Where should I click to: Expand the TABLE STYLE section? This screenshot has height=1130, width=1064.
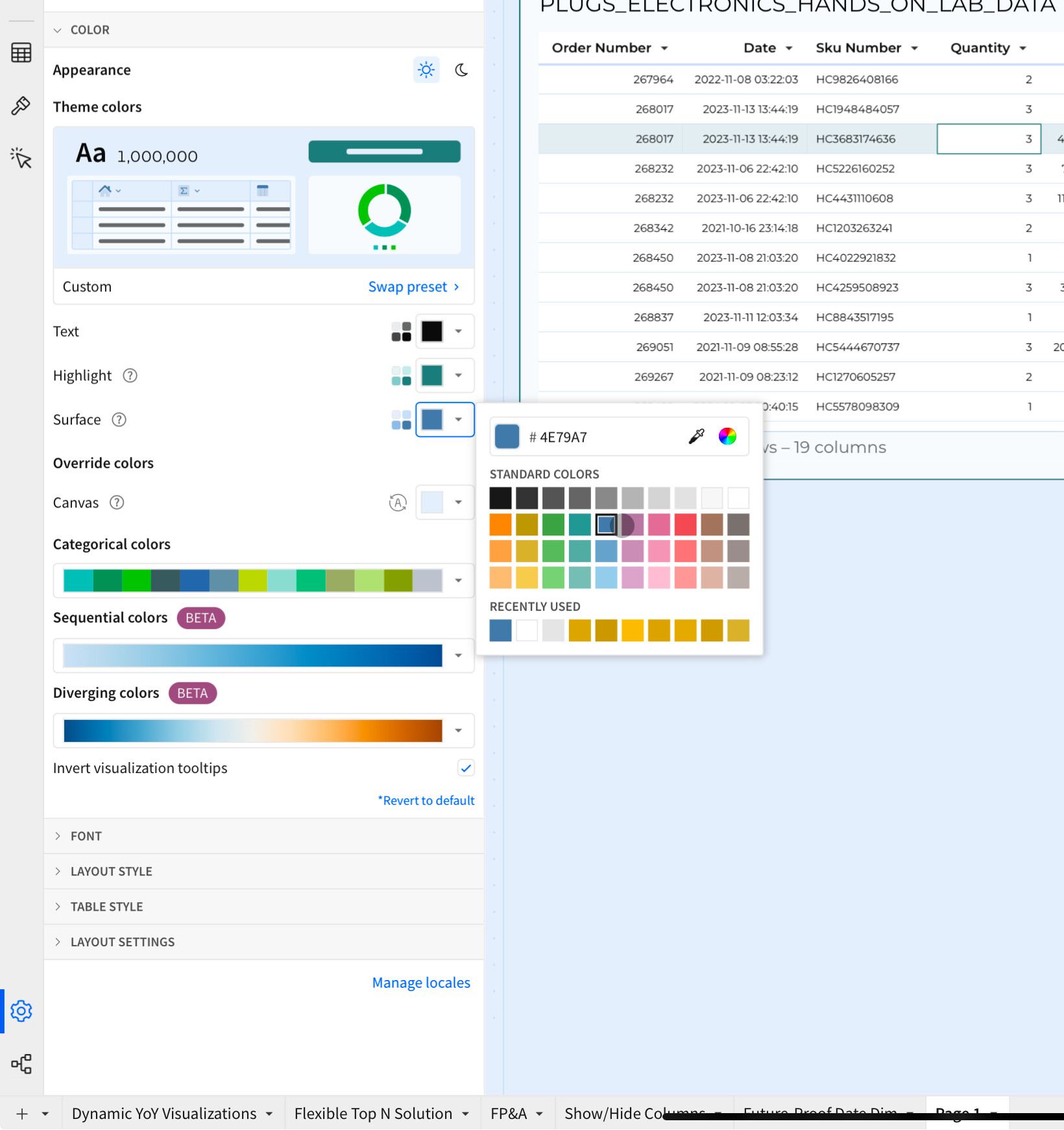tap(106, 906)
